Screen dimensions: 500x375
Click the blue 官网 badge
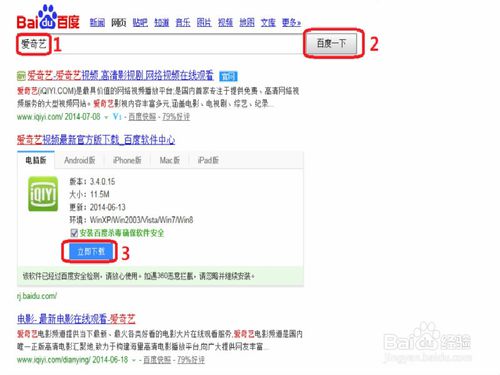coord(228,76)
